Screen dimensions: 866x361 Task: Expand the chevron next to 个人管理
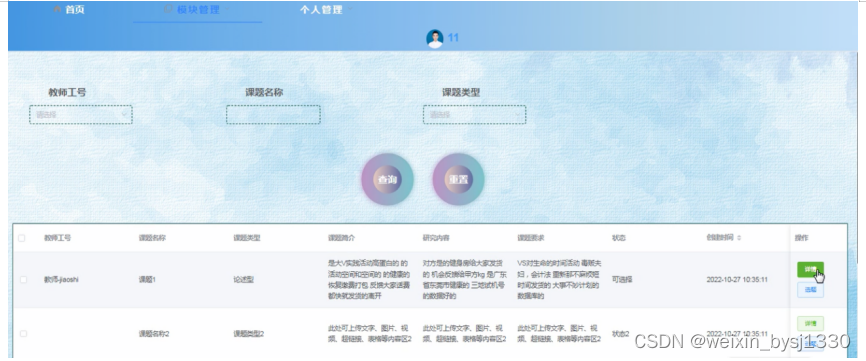click(x=350, y=9)
